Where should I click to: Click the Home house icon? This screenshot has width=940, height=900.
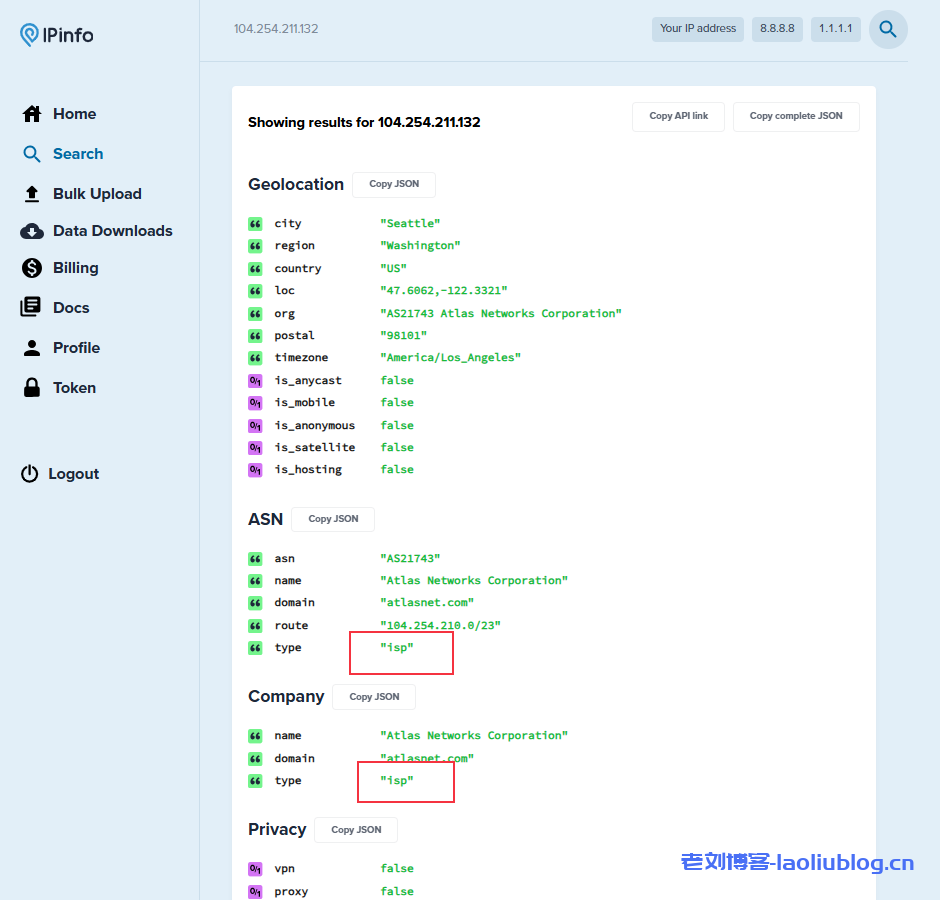[32, 114]
